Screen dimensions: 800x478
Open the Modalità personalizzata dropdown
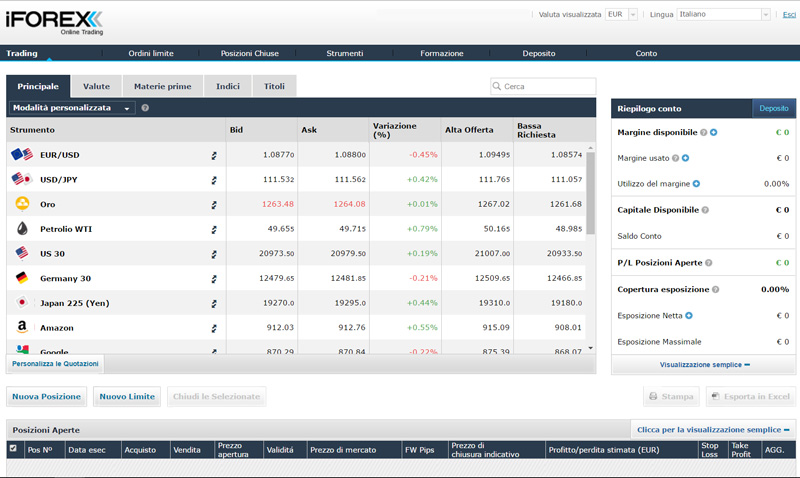[72, 108]
